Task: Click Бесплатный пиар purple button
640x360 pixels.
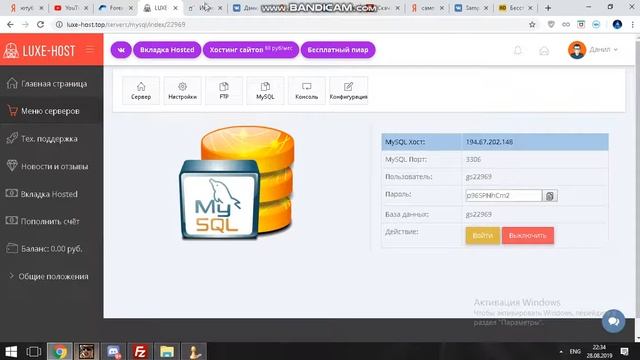Action: (338, 50)
